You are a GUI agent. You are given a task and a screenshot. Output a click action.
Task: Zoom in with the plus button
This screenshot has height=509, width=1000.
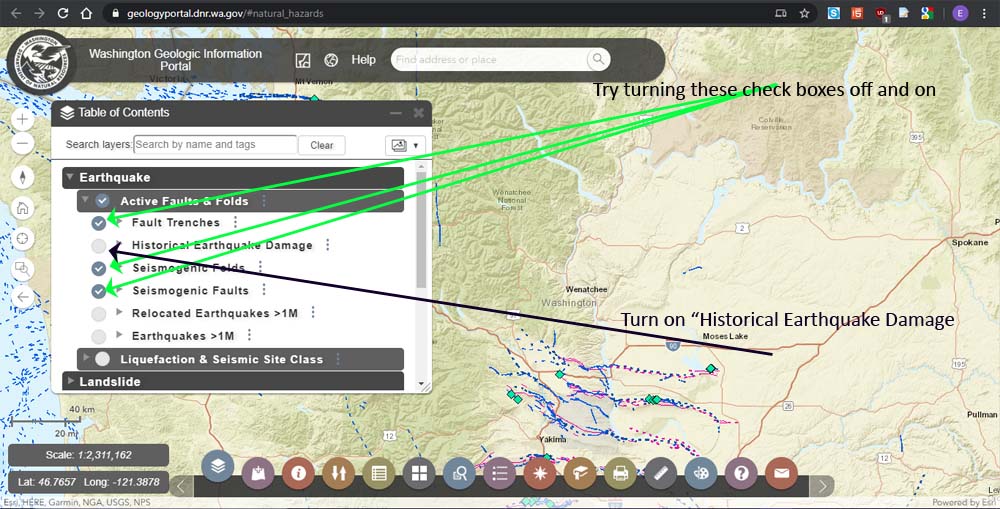click(x=23, y=119)
